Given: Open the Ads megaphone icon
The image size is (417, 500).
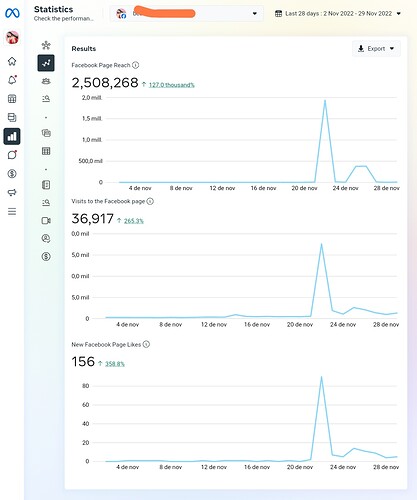Looking at the screenshot, I should point(12,192).
